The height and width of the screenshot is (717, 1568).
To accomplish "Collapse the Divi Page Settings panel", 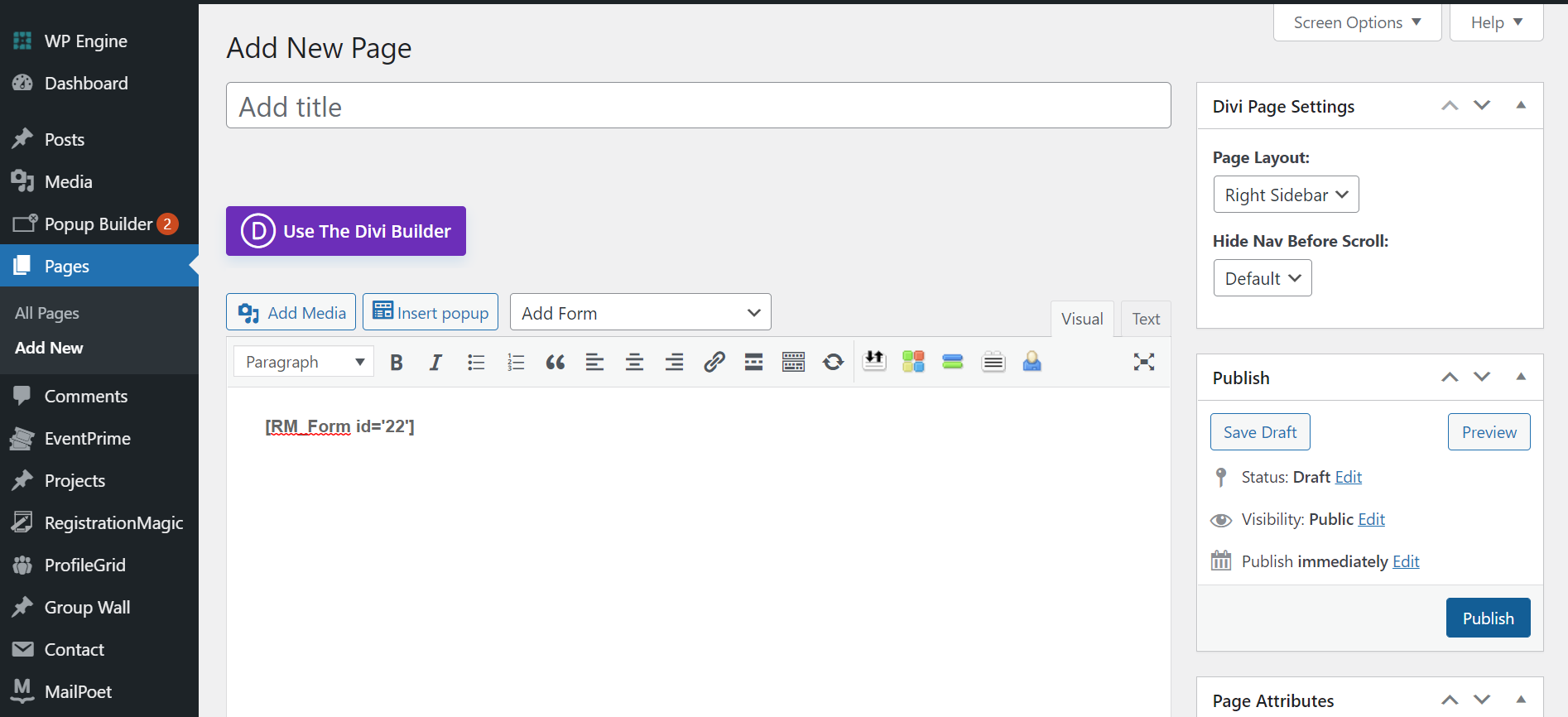I will [x=1521, y=106].
